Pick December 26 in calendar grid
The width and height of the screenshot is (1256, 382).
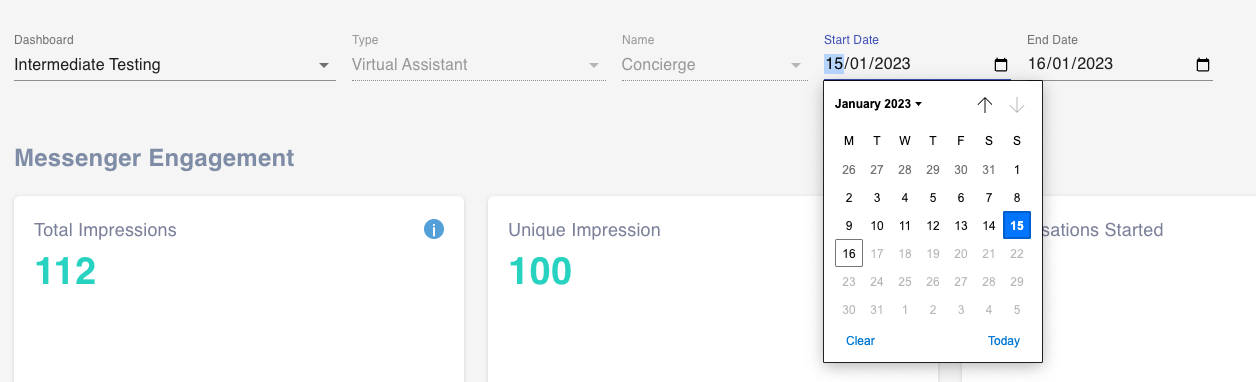tap(849, 170)
